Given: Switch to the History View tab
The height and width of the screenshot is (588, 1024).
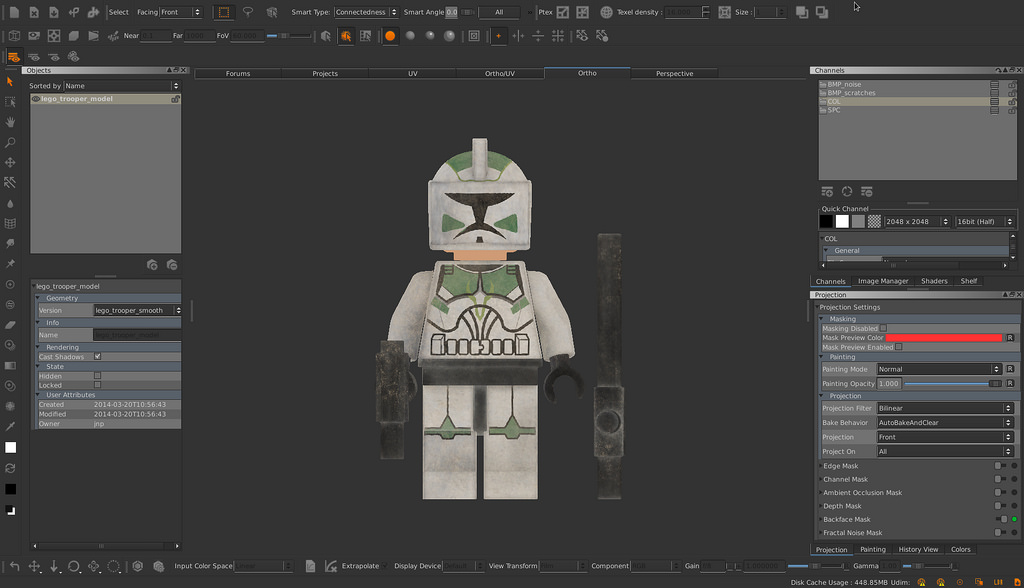Looking at the screenshot, I should (x=918, y=549).
